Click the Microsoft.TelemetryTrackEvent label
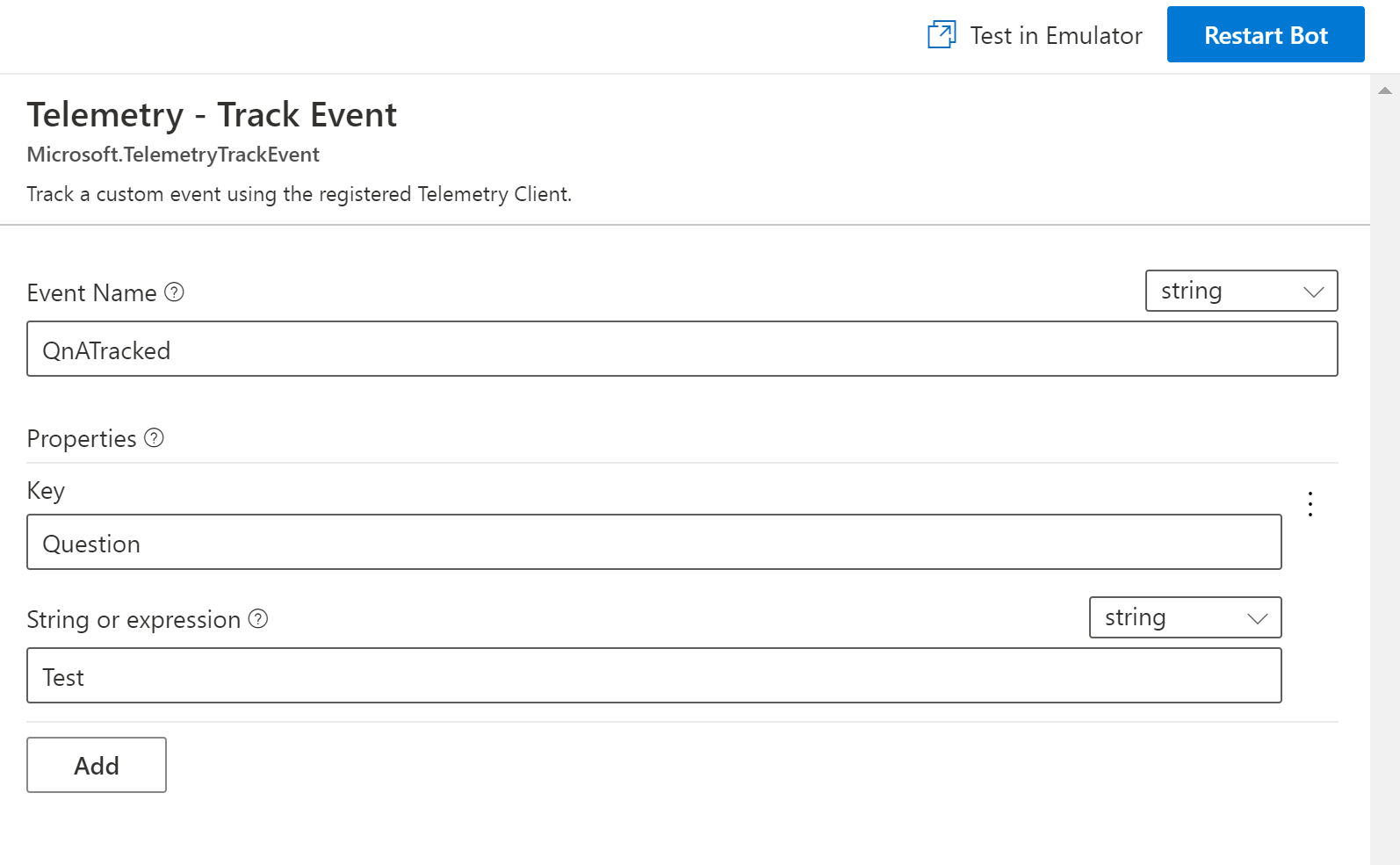 point(172,155)
